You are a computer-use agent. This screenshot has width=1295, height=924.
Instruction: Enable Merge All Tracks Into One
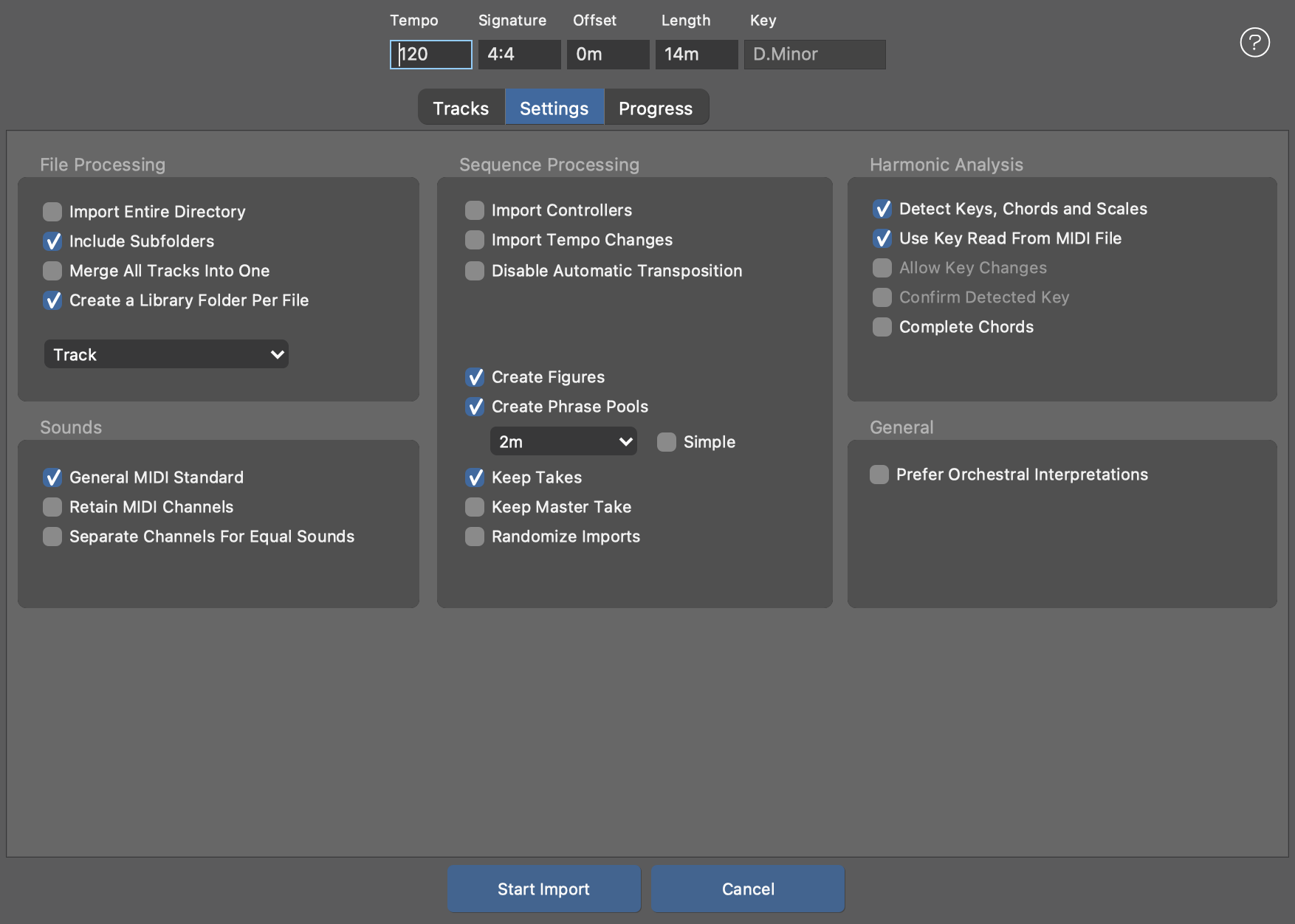(x=52, y=271)
